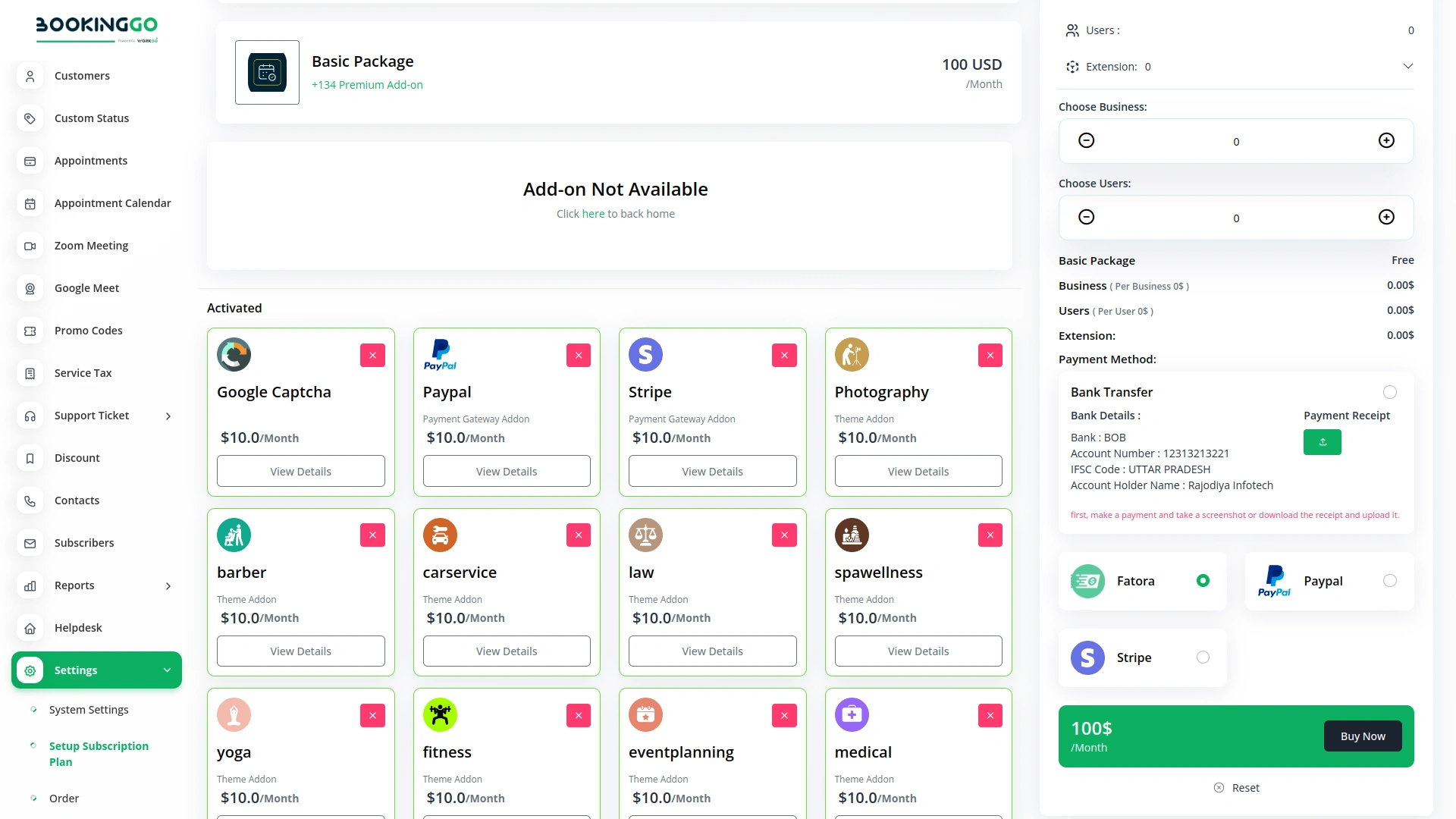1456x819 pixels.
Task: Open Promo Codes from the sidebar
Action: (88, 330)
